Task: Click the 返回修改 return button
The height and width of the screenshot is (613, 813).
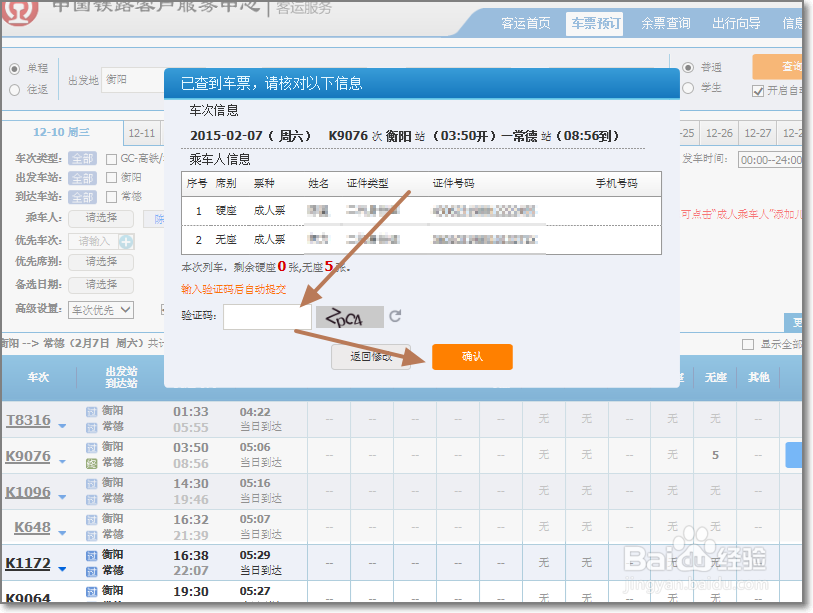Action: (372, 357)
